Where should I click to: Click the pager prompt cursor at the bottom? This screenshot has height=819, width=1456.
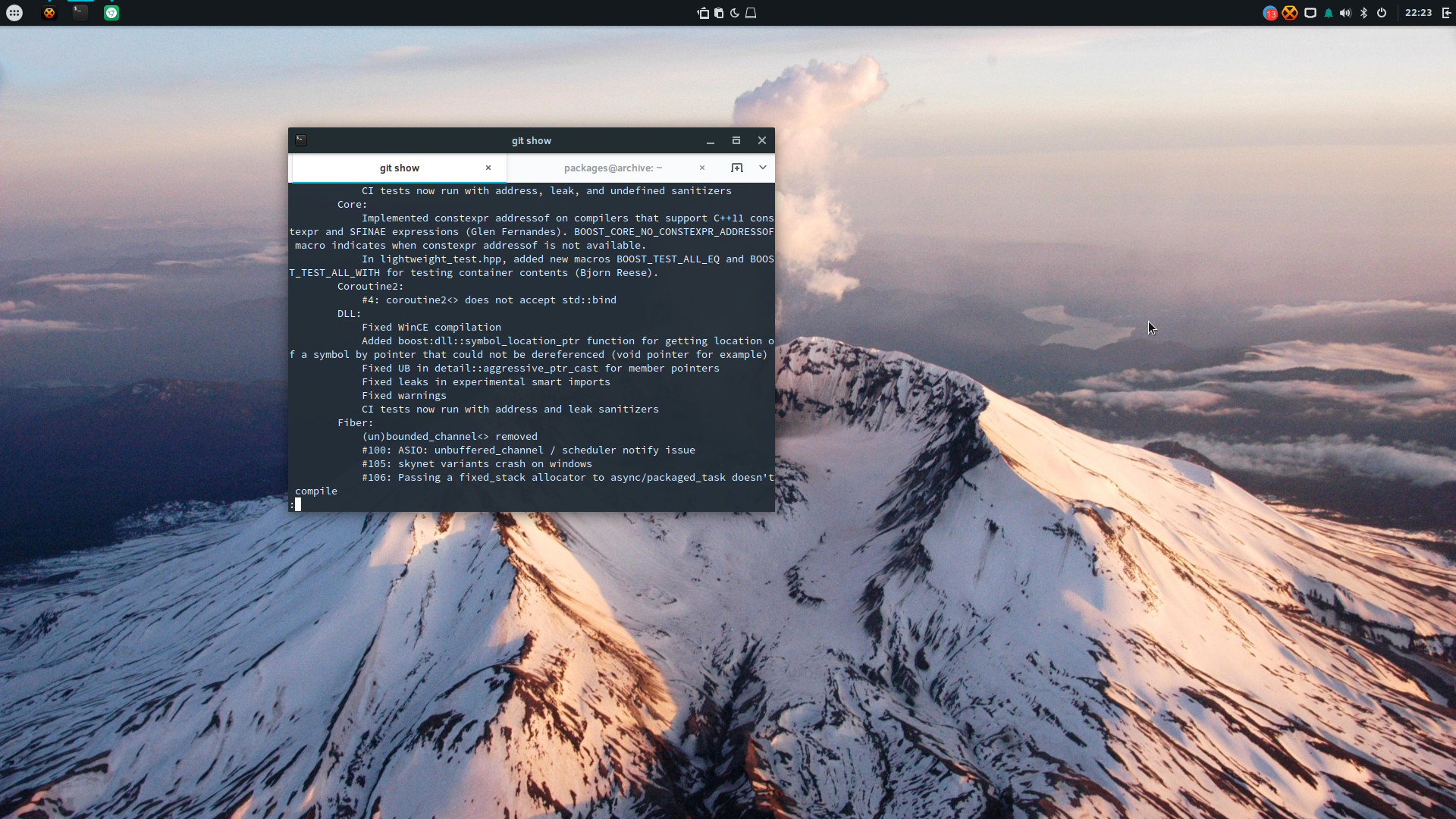(x=298, y=505)
